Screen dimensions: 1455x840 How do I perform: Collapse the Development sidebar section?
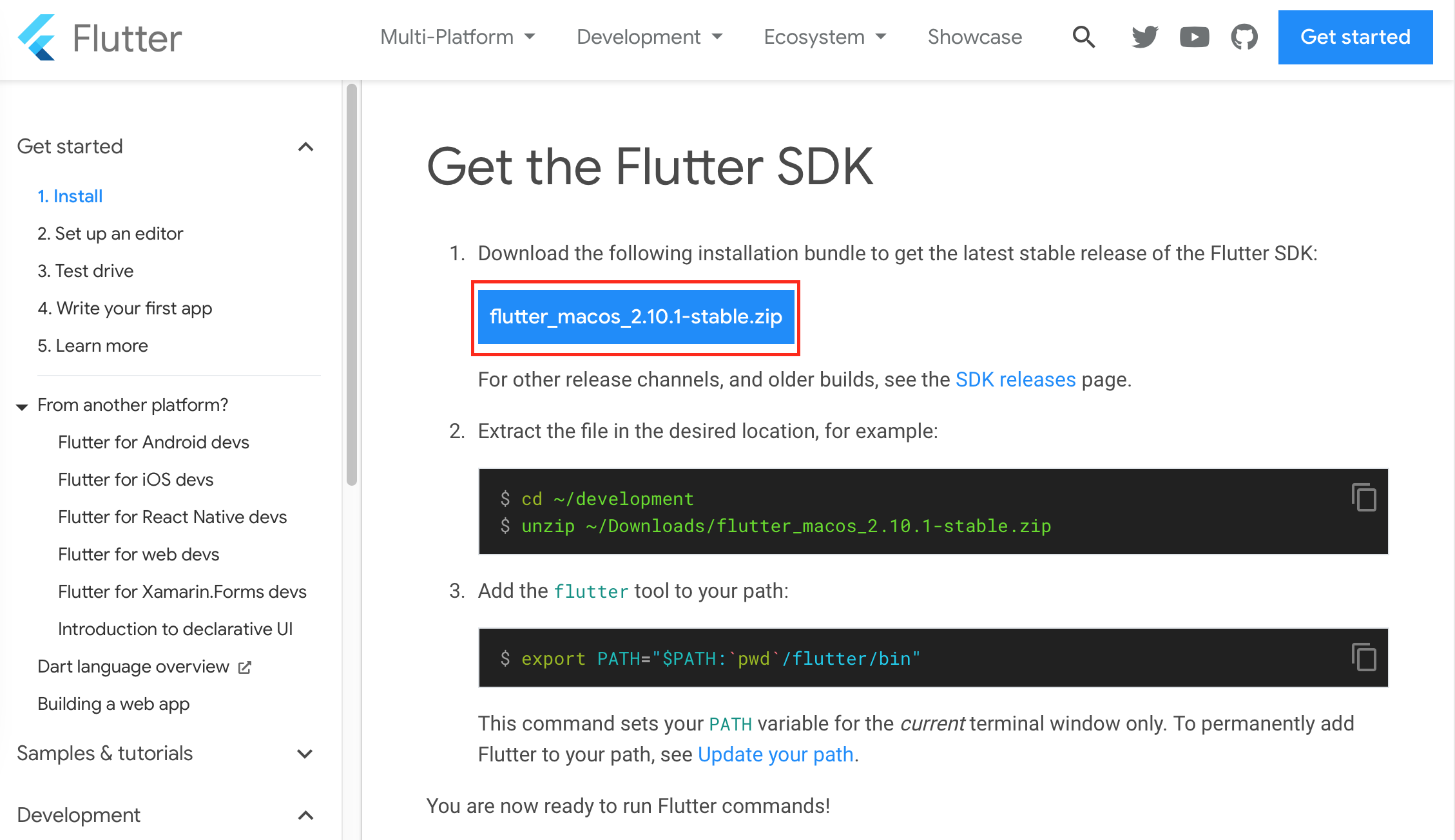pos(305,816)
